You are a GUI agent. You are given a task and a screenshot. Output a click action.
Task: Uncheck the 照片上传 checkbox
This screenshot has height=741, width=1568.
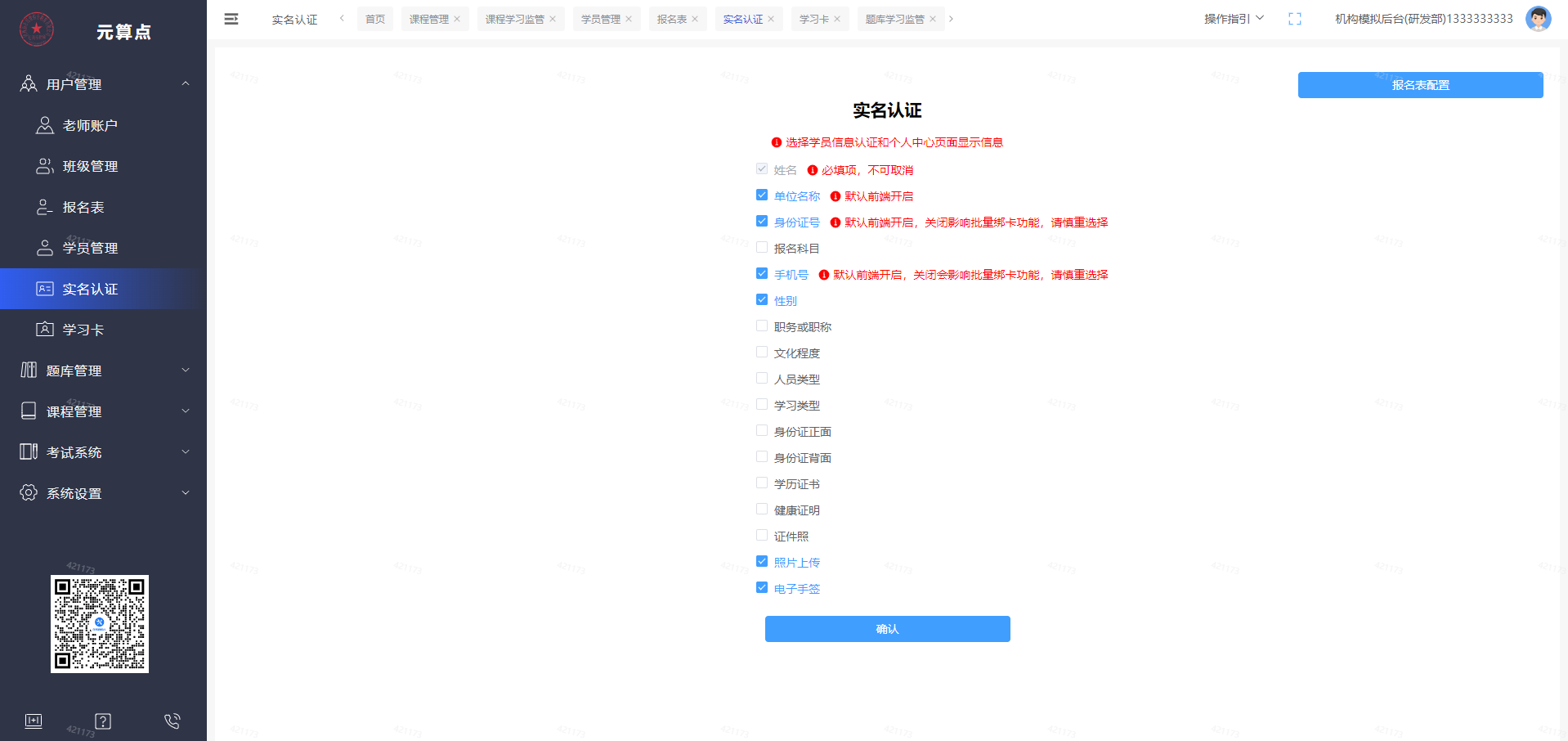762,561
